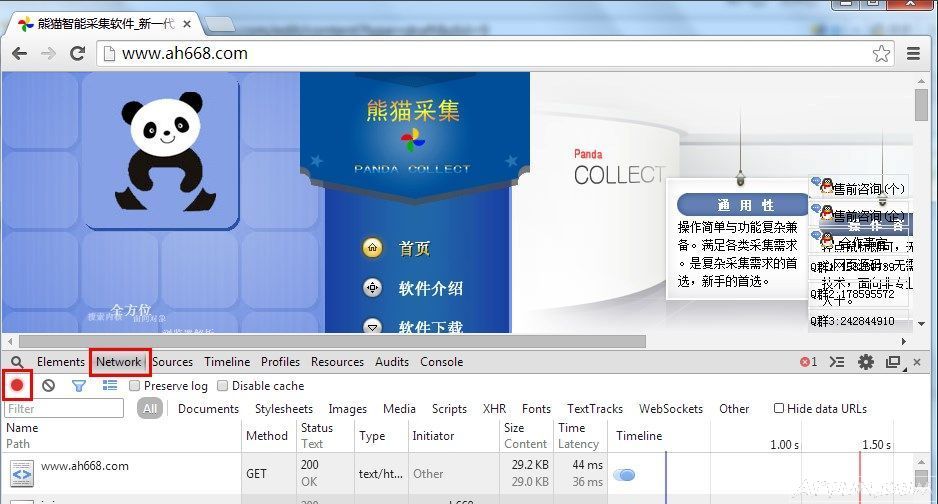938x504 pixels.
Task: Open the Profiles tab
Action: click(x=281, y=362)
